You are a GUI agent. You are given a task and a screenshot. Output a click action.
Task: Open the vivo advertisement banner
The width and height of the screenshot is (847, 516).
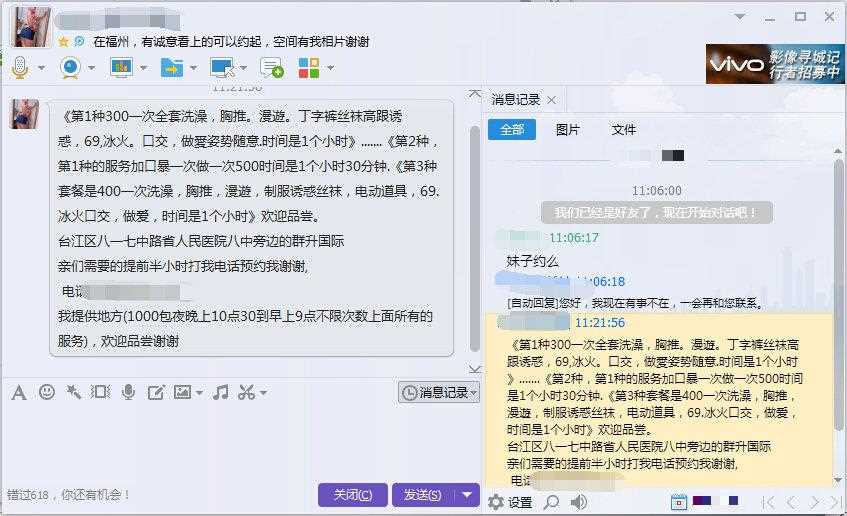pos(775,64)
